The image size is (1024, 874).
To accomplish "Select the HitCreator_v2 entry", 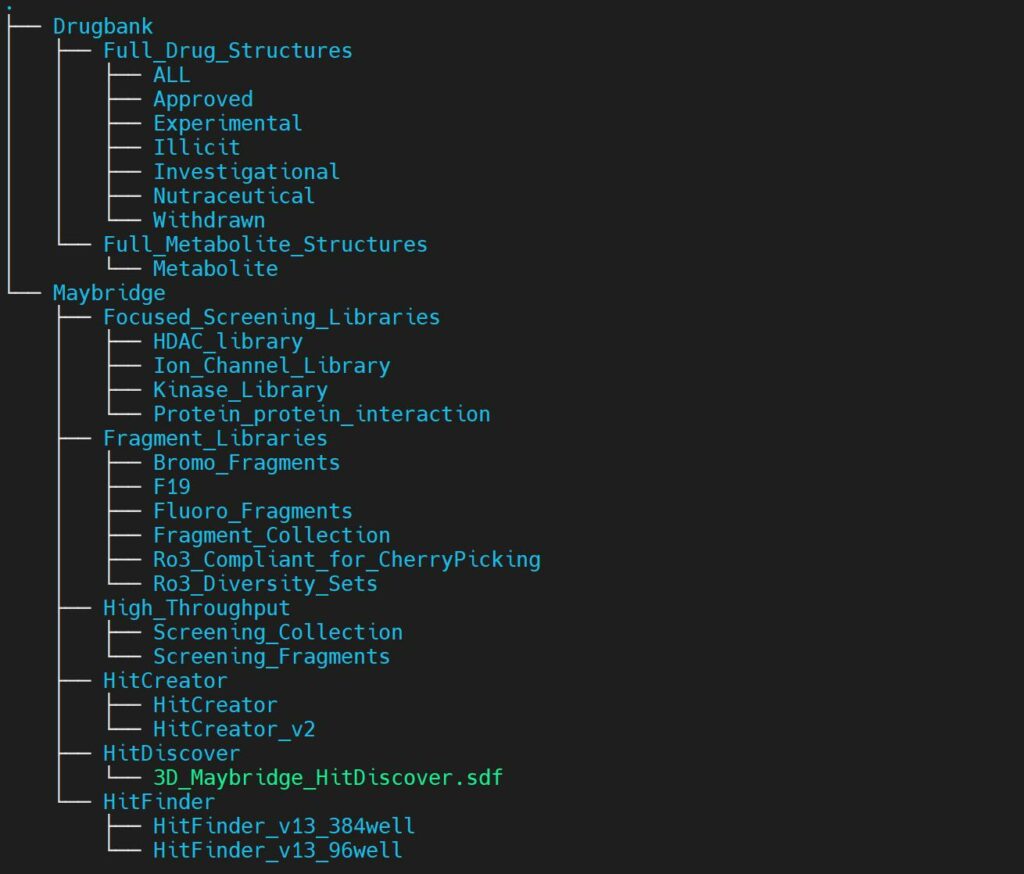I will click(233, 729).
